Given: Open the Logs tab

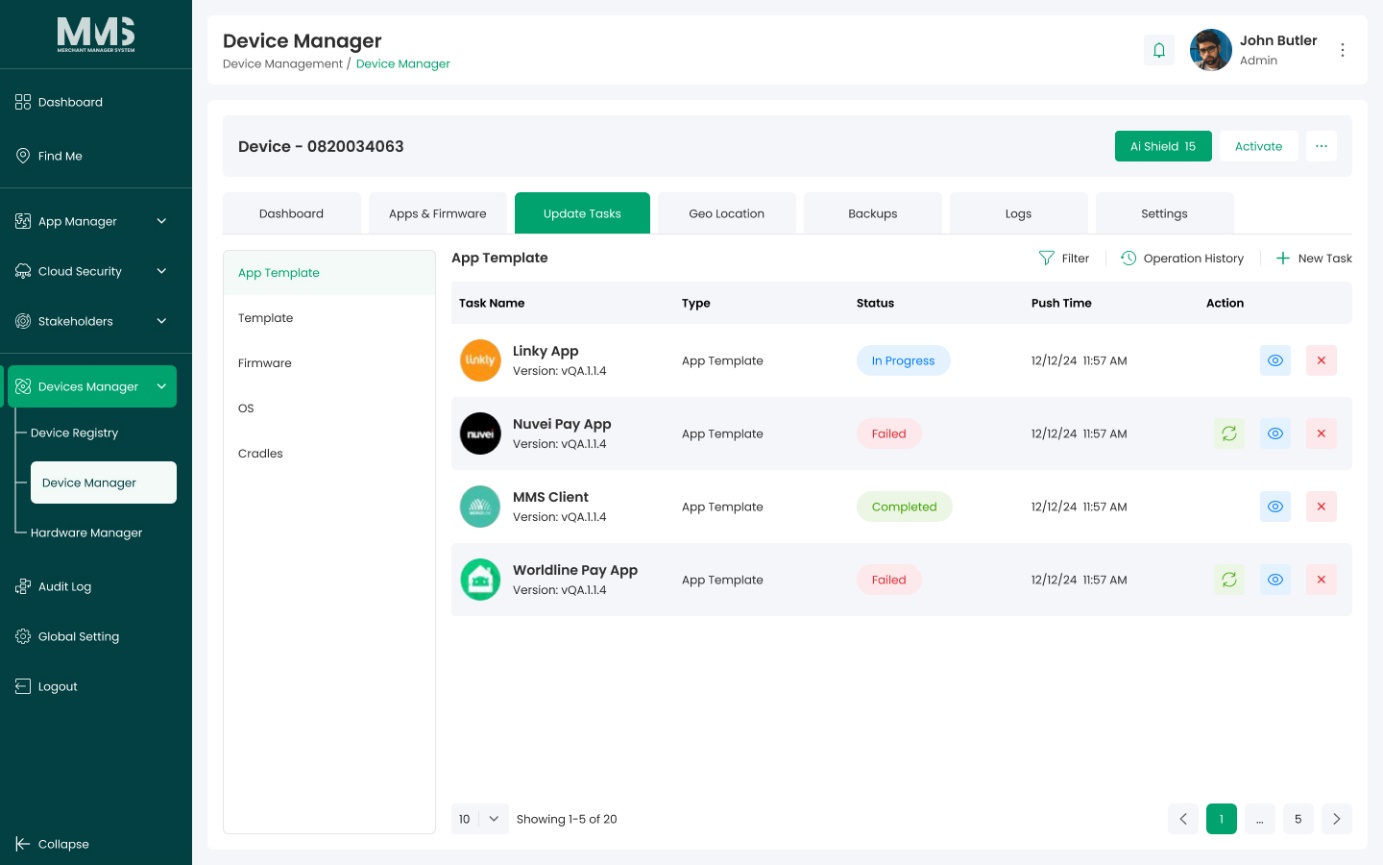Looking at the screenshot, I should (x=1019, y=213).
